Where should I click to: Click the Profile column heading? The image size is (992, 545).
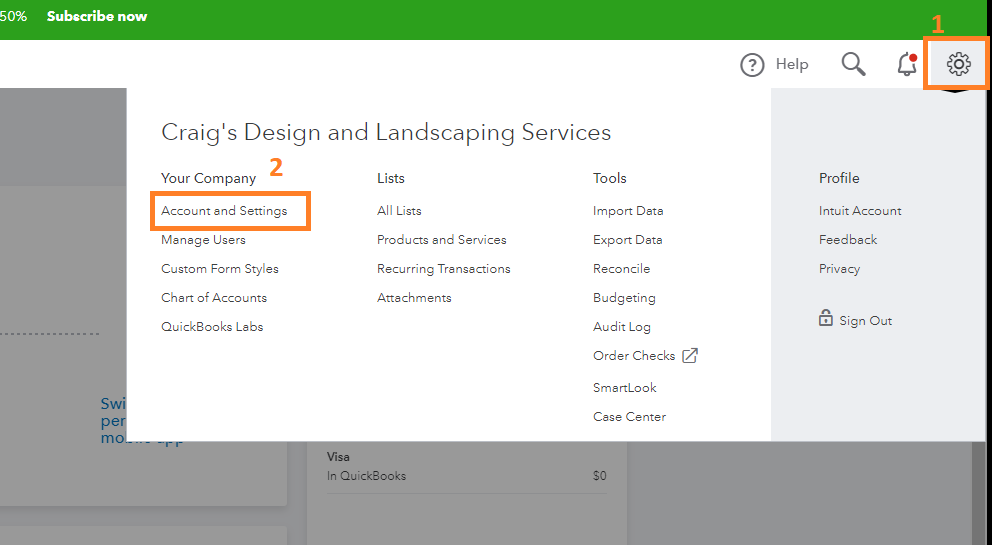pos(839,179)
